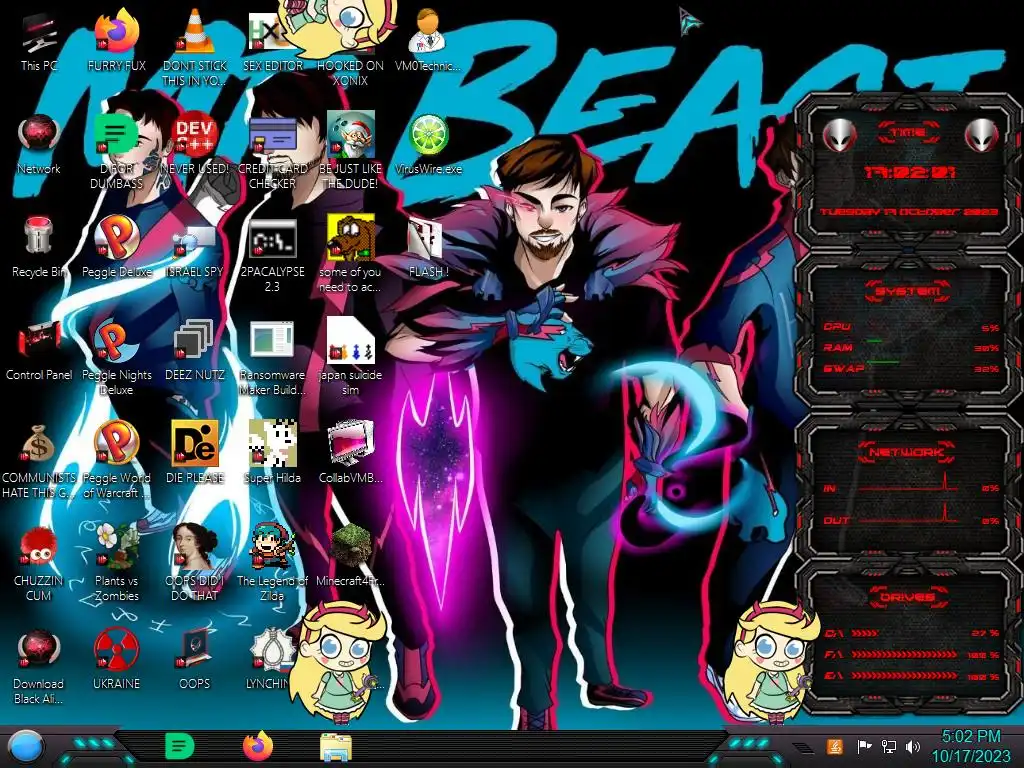The width and height of the screenshot is (1024, 768).
Task: Click the NETWORK widget IN graph
Action: coord(909,483)
